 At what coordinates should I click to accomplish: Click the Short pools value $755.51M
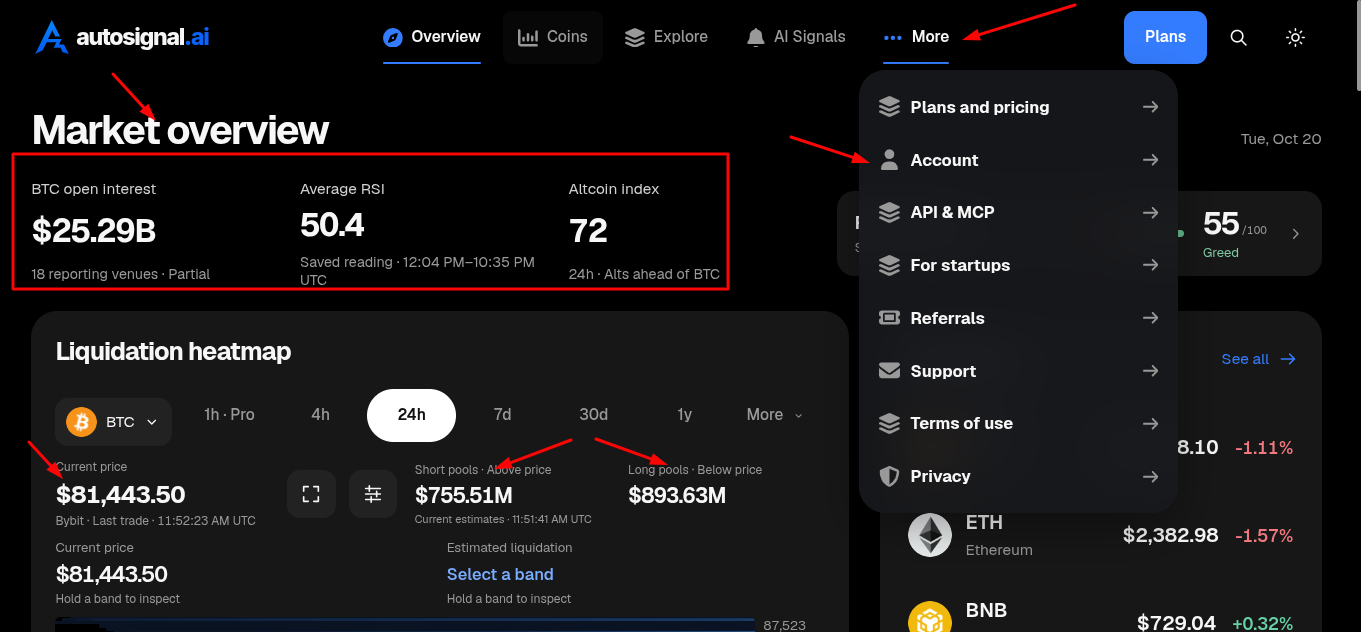point(464,495)
